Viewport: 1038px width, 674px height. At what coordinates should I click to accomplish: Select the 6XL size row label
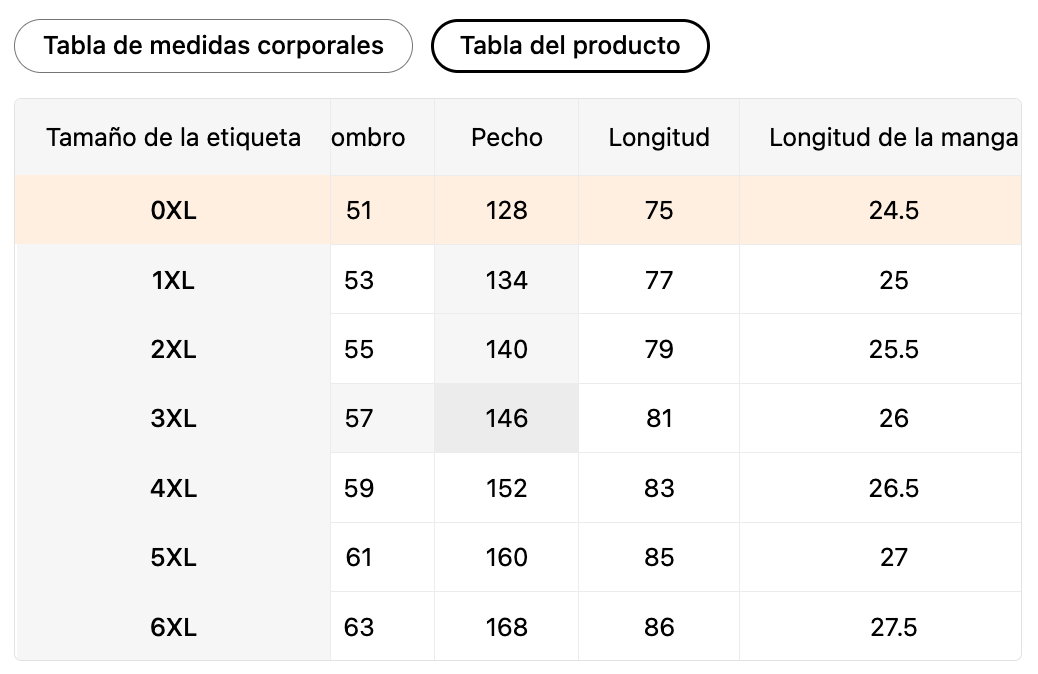click(x=173, y=628)
